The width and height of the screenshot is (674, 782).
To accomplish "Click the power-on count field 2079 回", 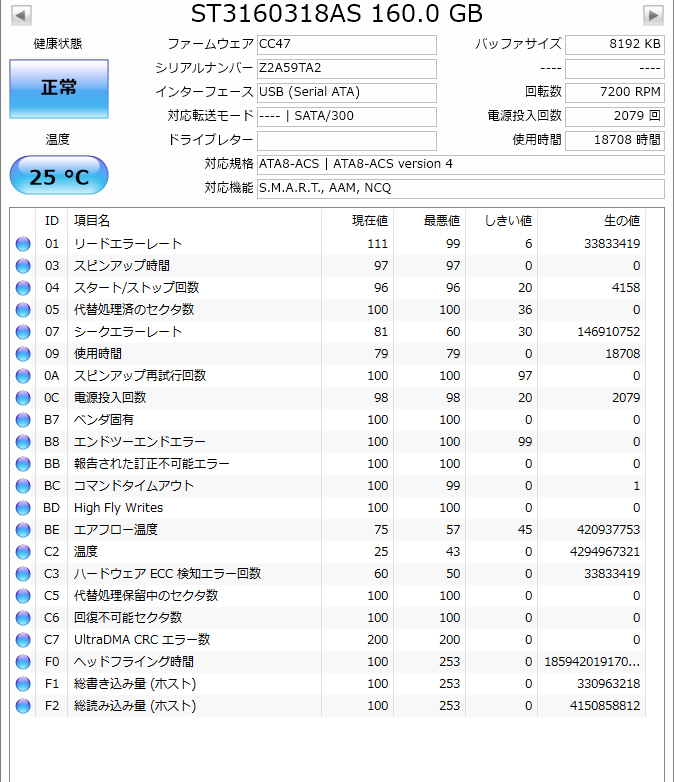I will click(x=615, y=116).
